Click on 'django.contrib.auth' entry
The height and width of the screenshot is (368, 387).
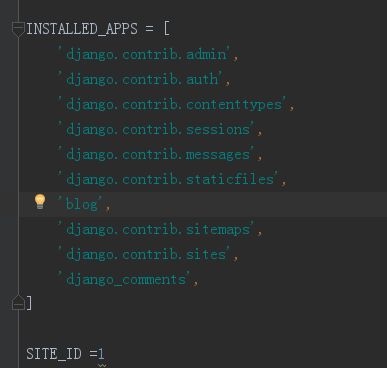pos(139,79)
